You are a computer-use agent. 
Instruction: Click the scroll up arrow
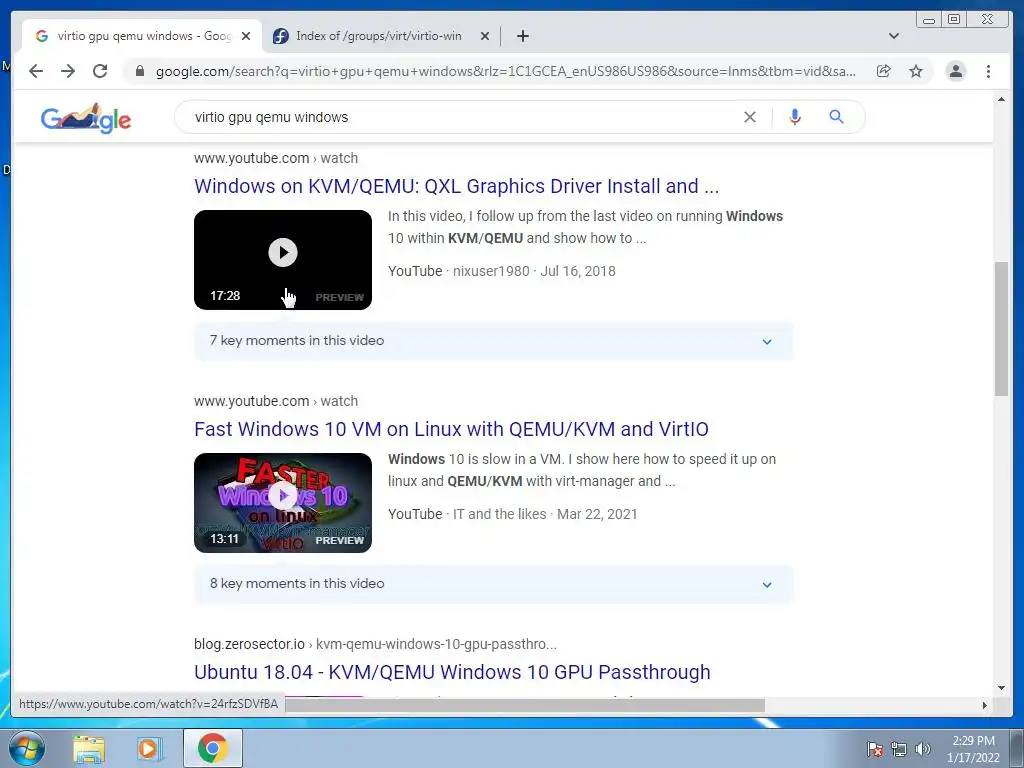[1001, 99]
